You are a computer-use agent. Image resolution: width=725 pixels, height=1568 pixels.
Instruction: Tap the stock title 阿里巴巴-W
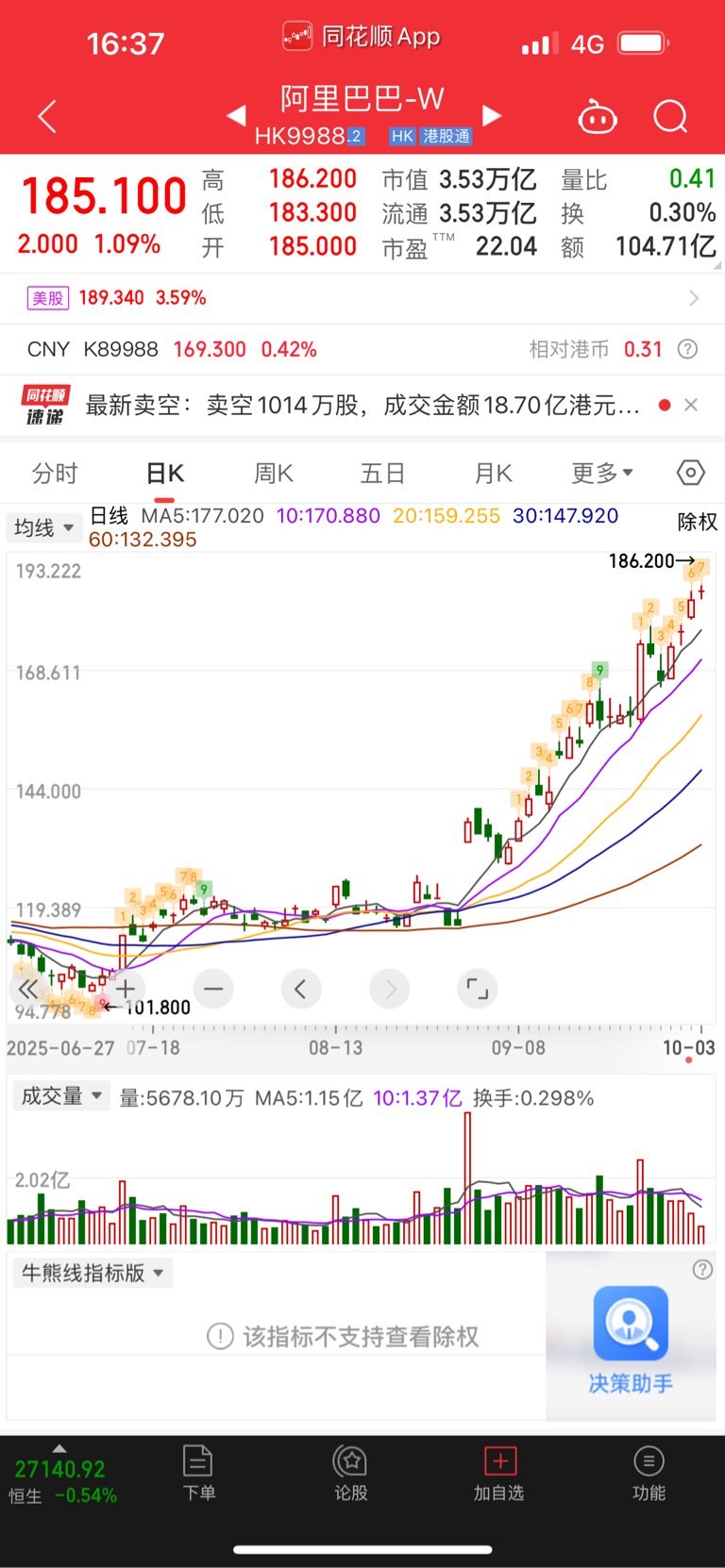(362, 99)
